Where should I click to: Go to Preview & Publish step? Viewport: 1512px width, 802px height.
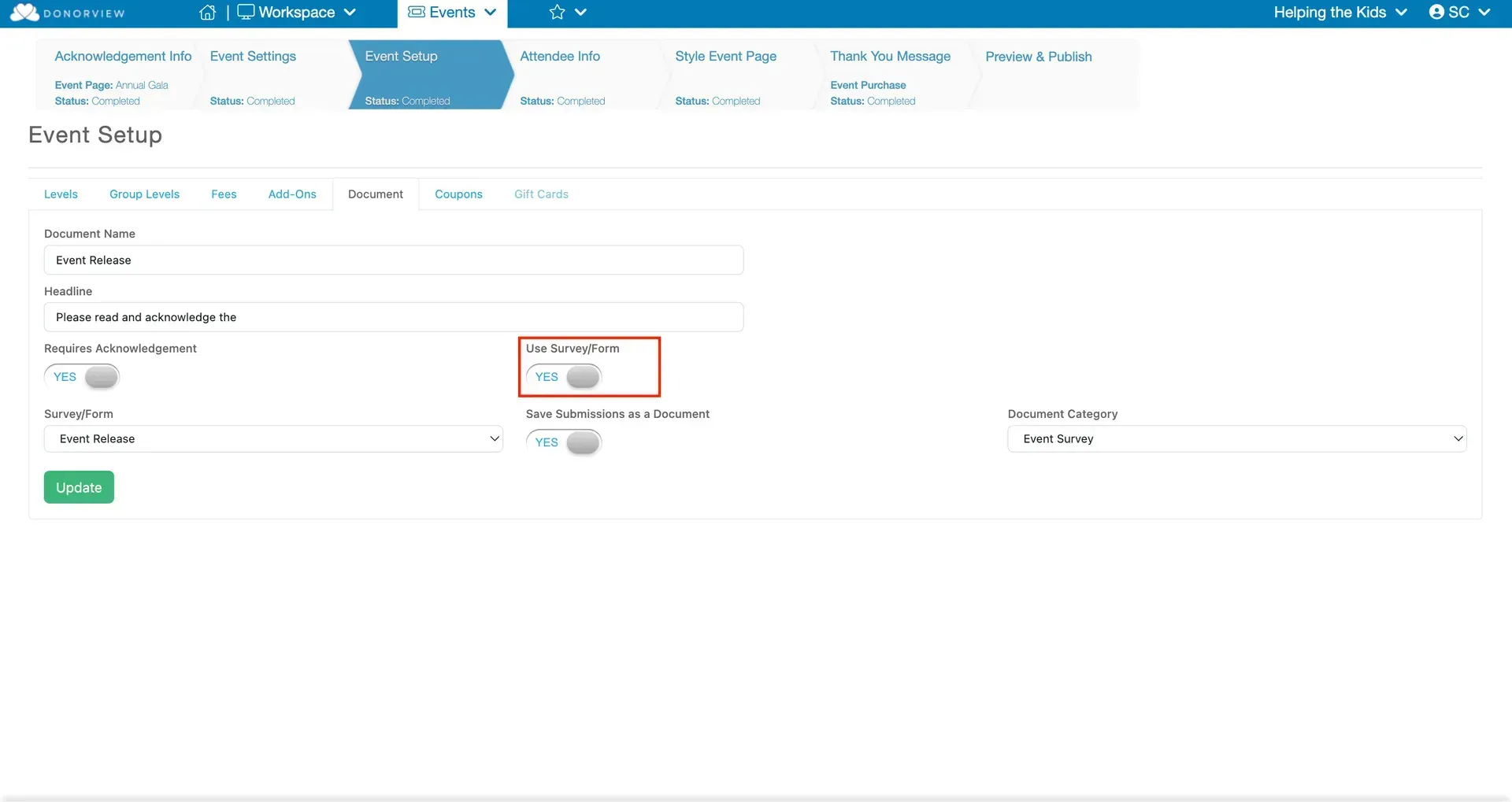point(1039,57)
